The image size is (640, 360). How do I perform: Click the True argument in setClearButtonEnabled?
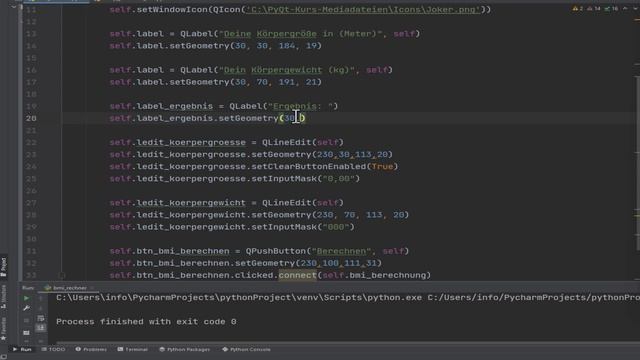click(x=382, y=167)
